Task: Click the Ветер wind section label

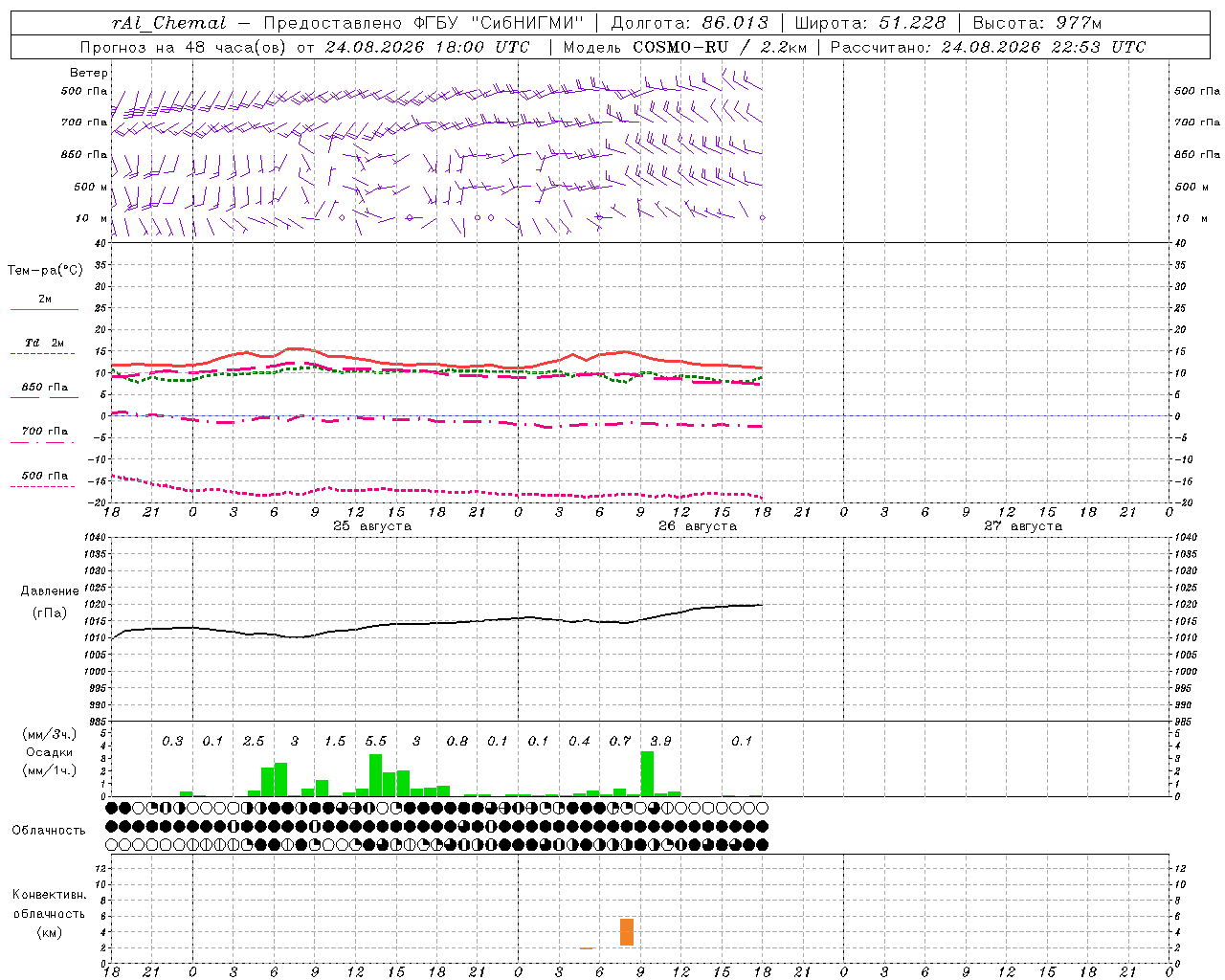Action: pos(89,73)
